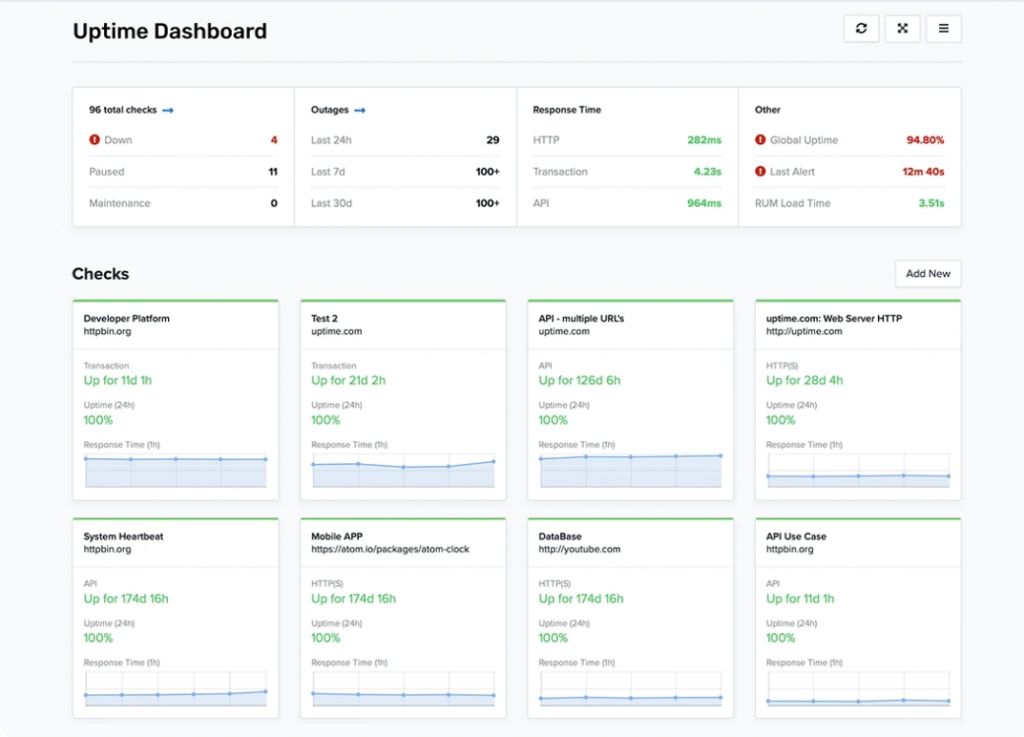The width and height of the screenshot is (1024, 737).
Task: Click the Last 24h outages count
Action: pyautogui.click(x=492, y=140)
